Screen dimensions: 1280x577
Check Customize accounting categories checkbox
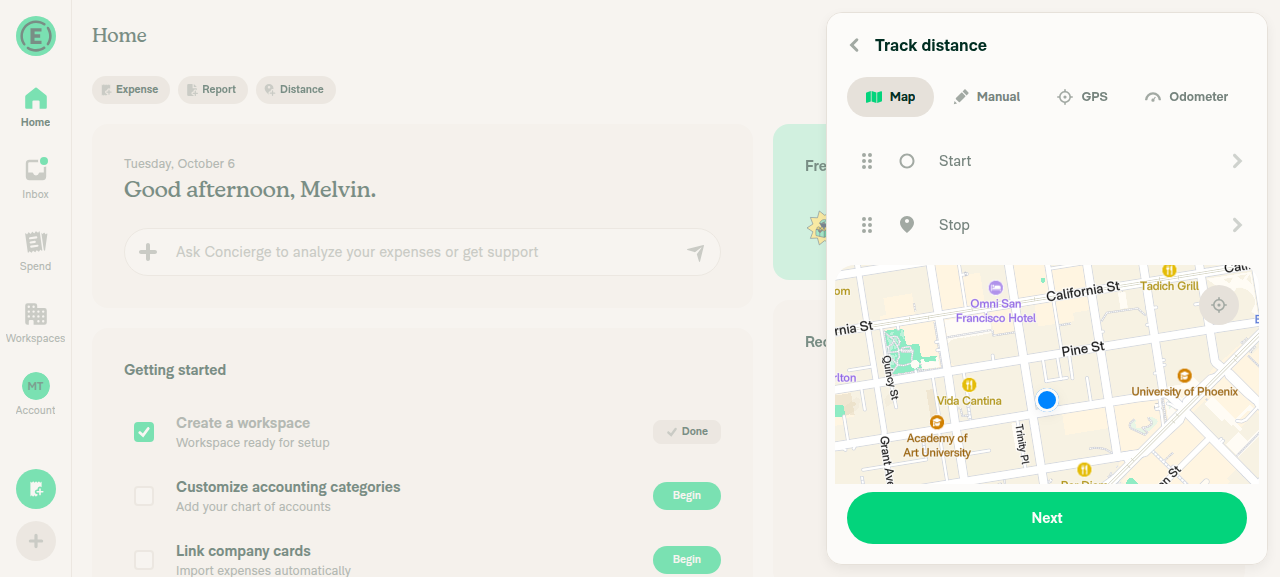144,496
